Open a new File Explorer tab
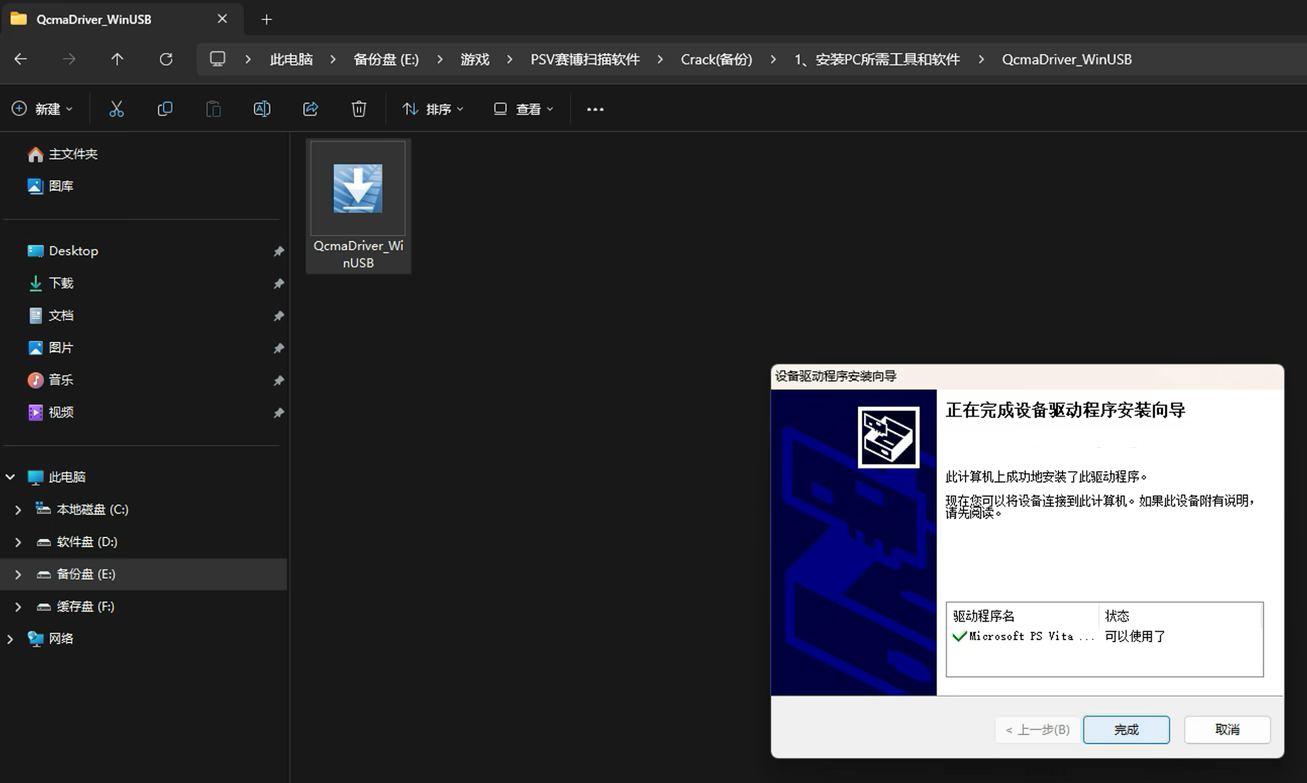The image size is (1307, 783). point(266,19)
